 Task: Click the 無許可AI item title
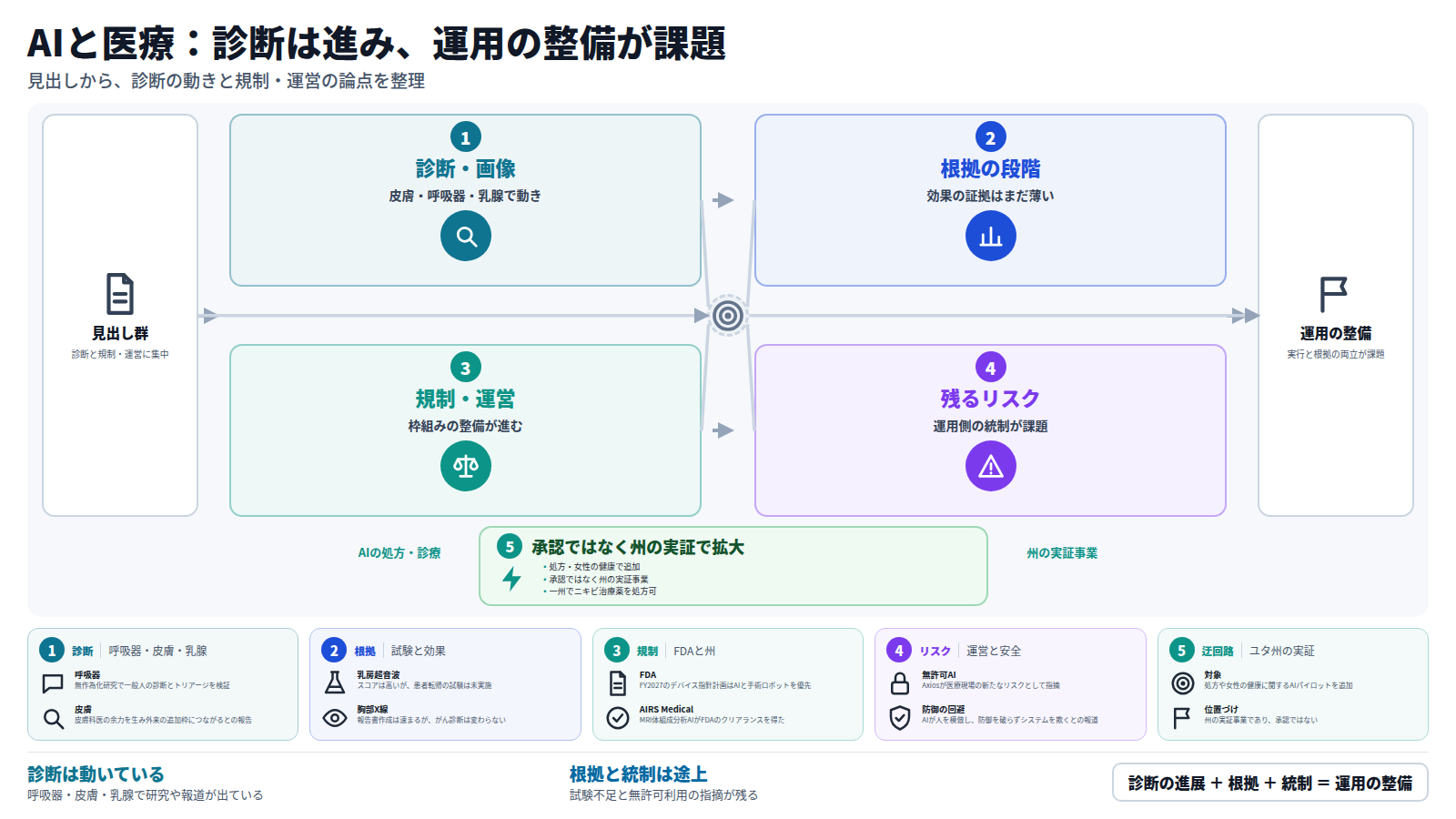tap(939, 675)
